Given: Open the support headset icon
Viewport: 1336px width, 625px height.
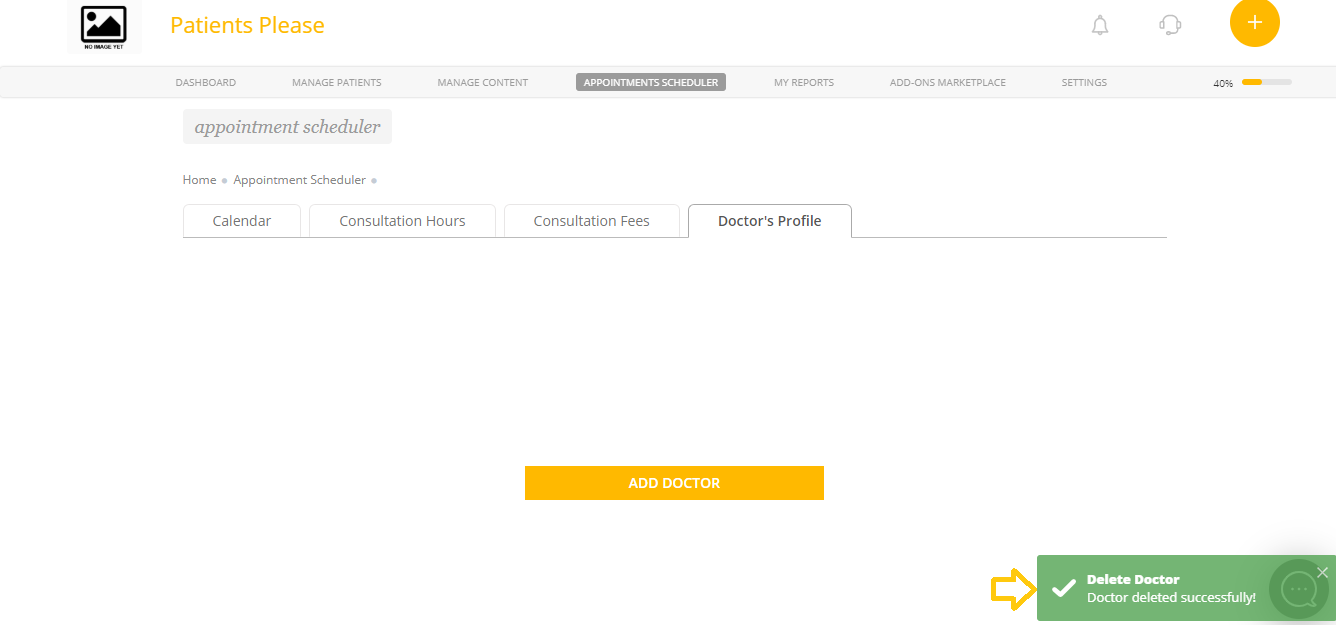Looking at the screenshot, I should click(1170, 25).
